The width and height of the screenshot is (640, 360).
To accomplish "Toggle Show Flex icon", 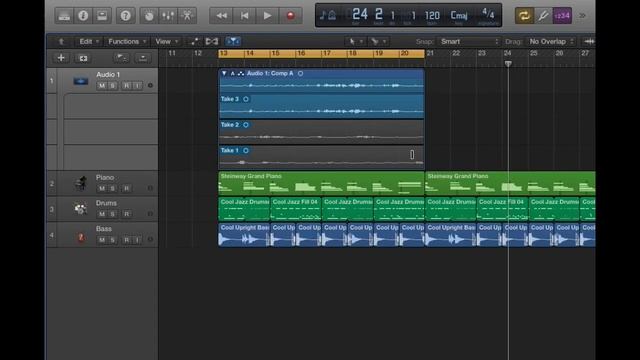I will (x=212, y=41).
